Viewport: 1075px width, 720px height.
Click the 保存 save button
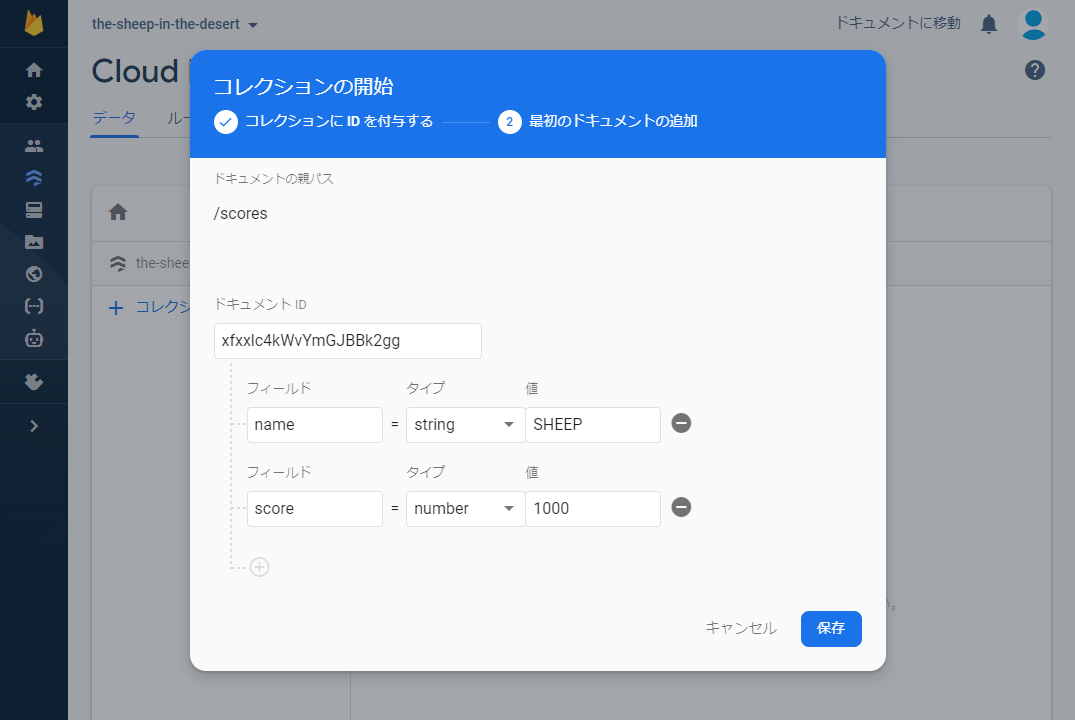coord(831,629)
